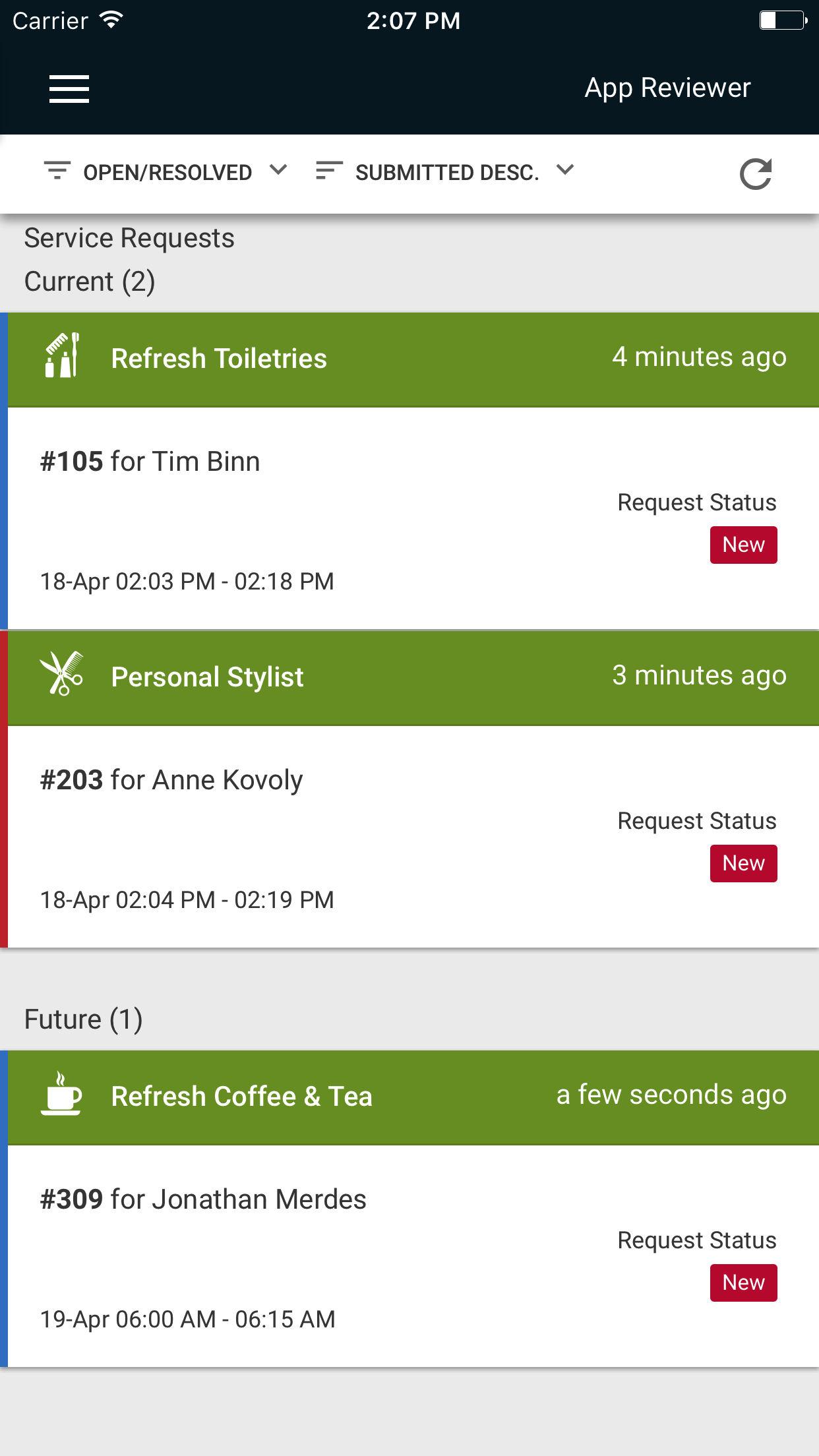Click the refresh icon
819x1456 pixels.
pos(756,174)
